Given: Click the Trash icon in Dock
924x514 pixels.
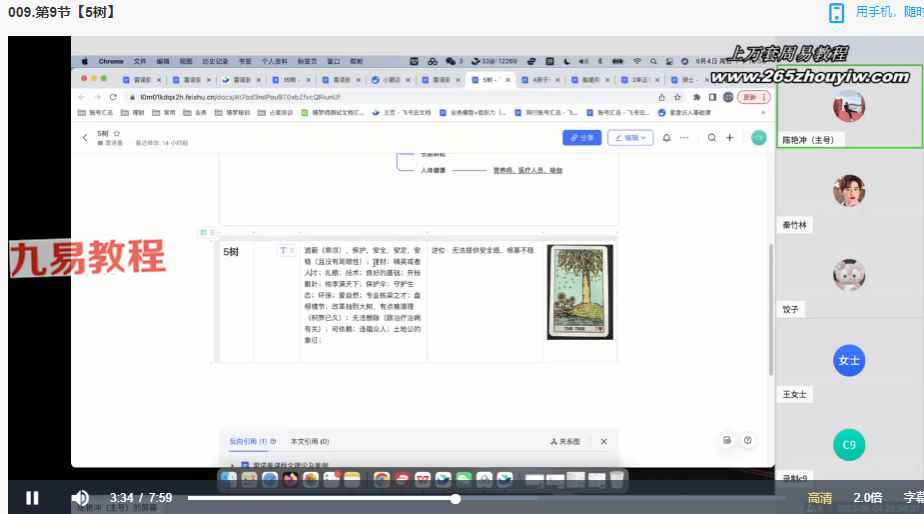Looking at the screenshot, I should pyautogui.click(x=616, y=479).
